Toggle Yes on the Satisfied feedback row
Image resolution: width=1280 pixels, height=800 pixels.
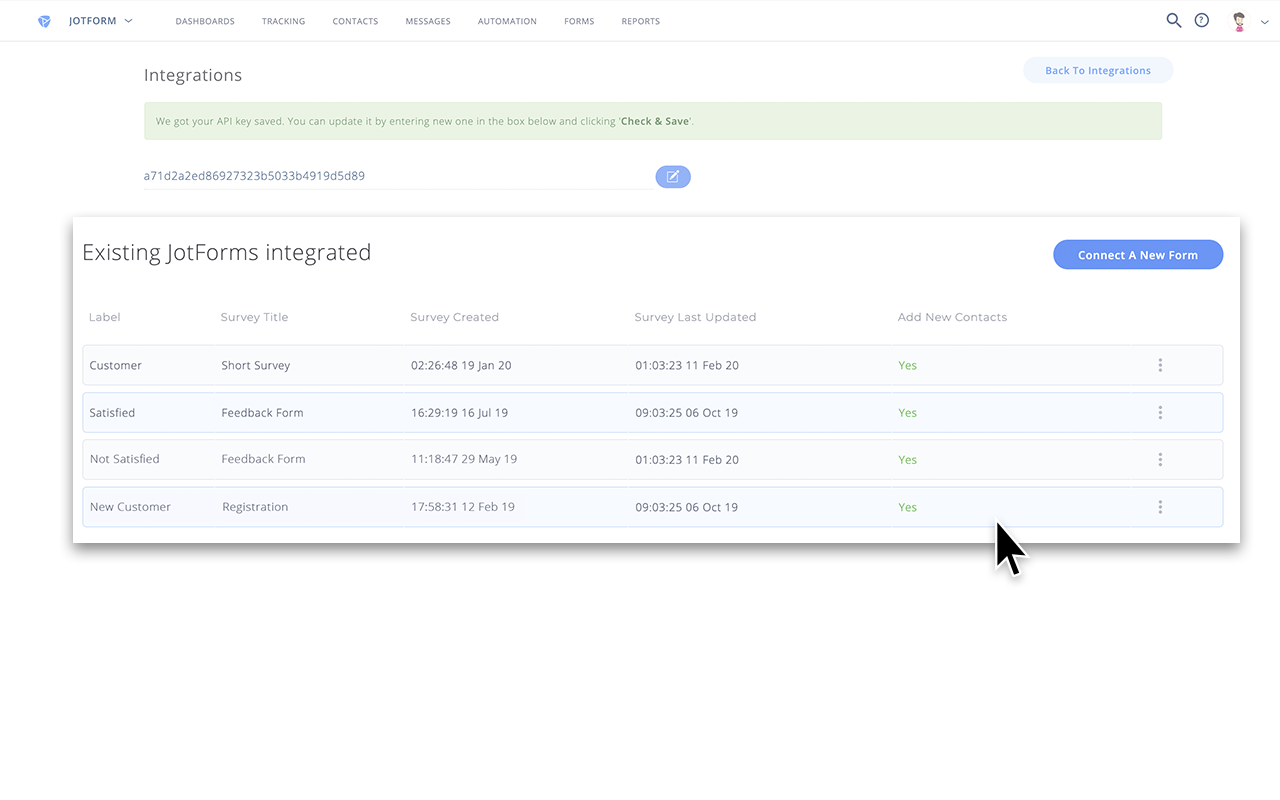click(907, 412)
